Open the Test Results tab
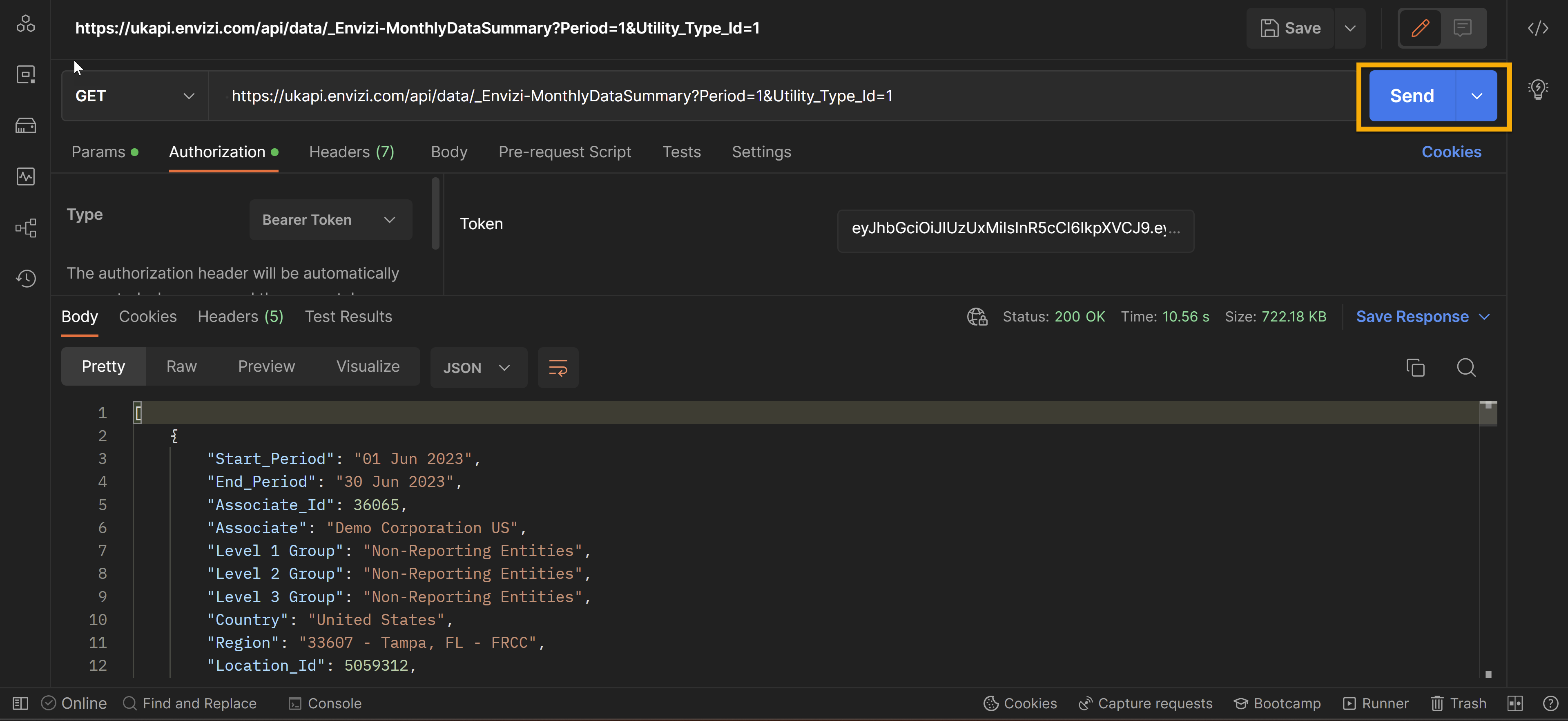 click(x=349, y=317)
